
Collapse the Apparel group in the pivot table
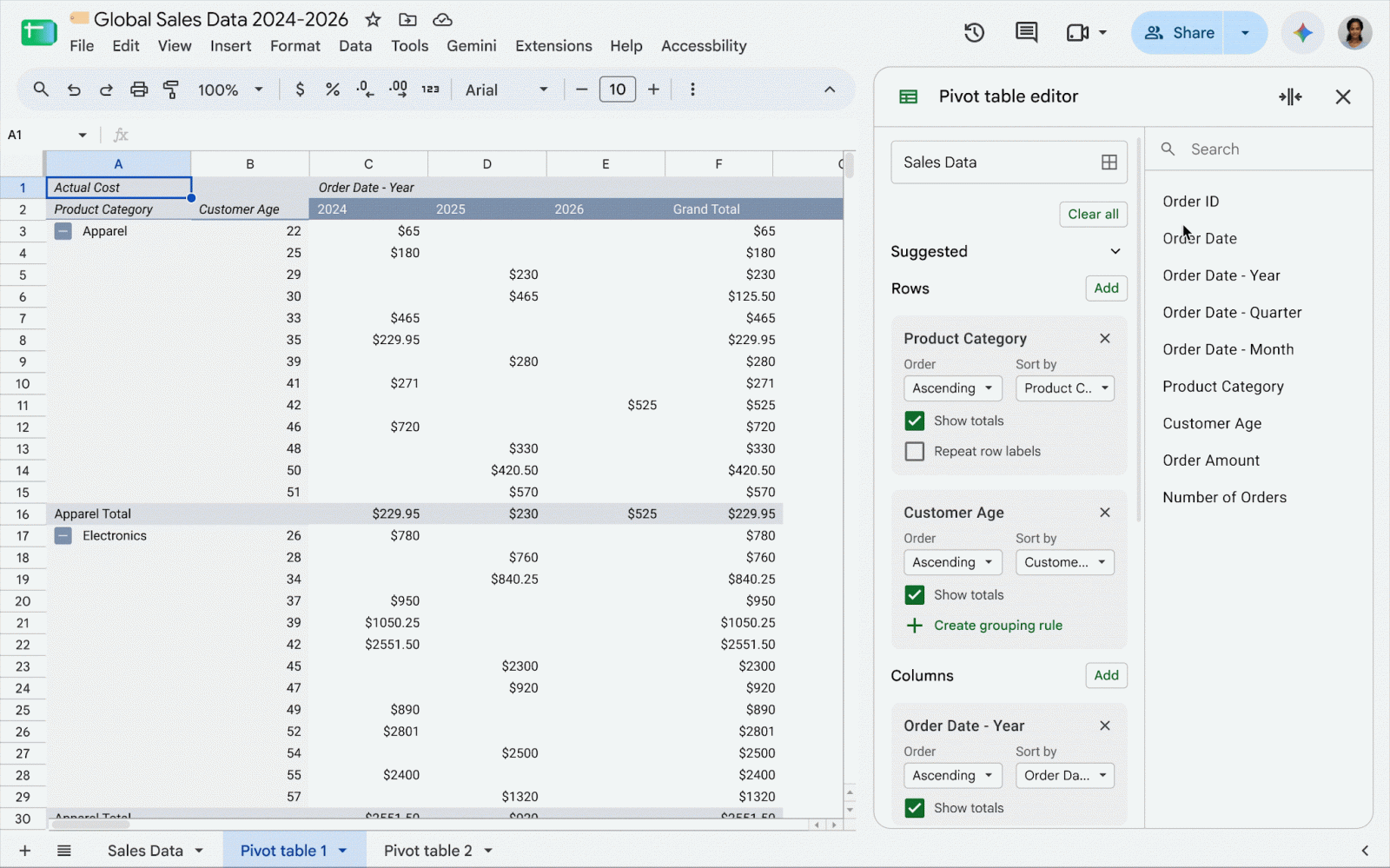(63, 231)
